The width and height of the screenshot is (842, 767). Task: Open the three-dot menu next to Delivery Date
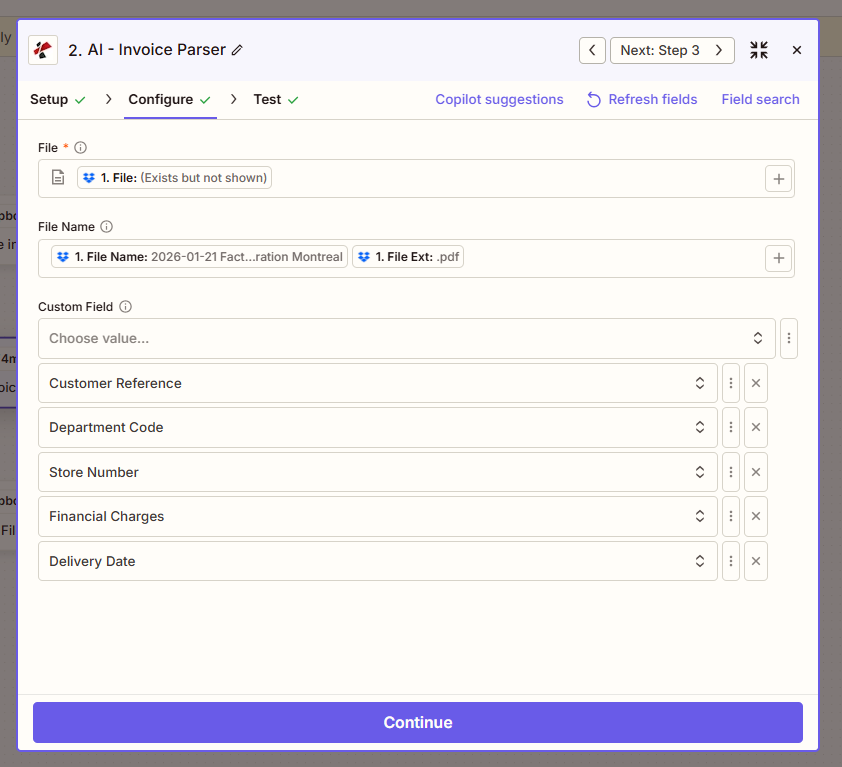[x=730, y=561]
